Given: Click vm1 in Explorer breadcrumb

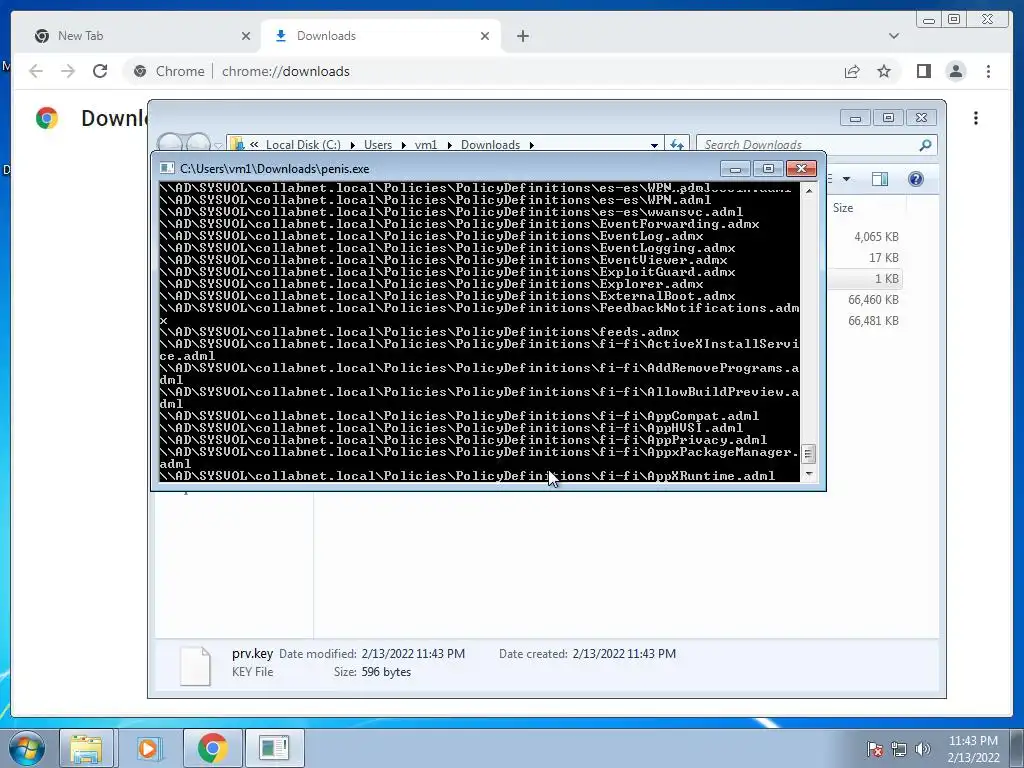Looking at the screenshot, I should click(x=426, y=144).
